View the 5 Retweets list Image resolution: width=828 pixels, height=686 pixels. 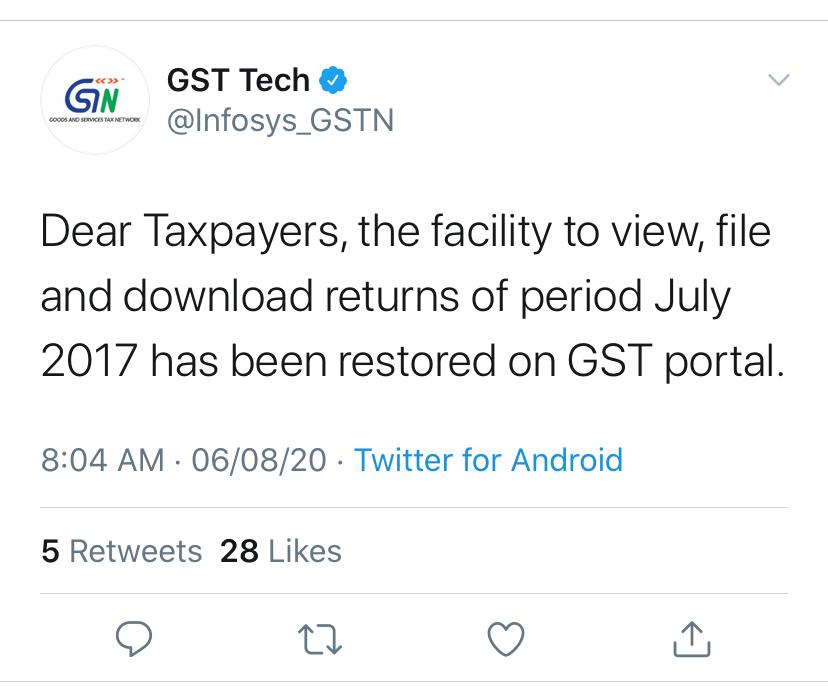tap(121, 551)
